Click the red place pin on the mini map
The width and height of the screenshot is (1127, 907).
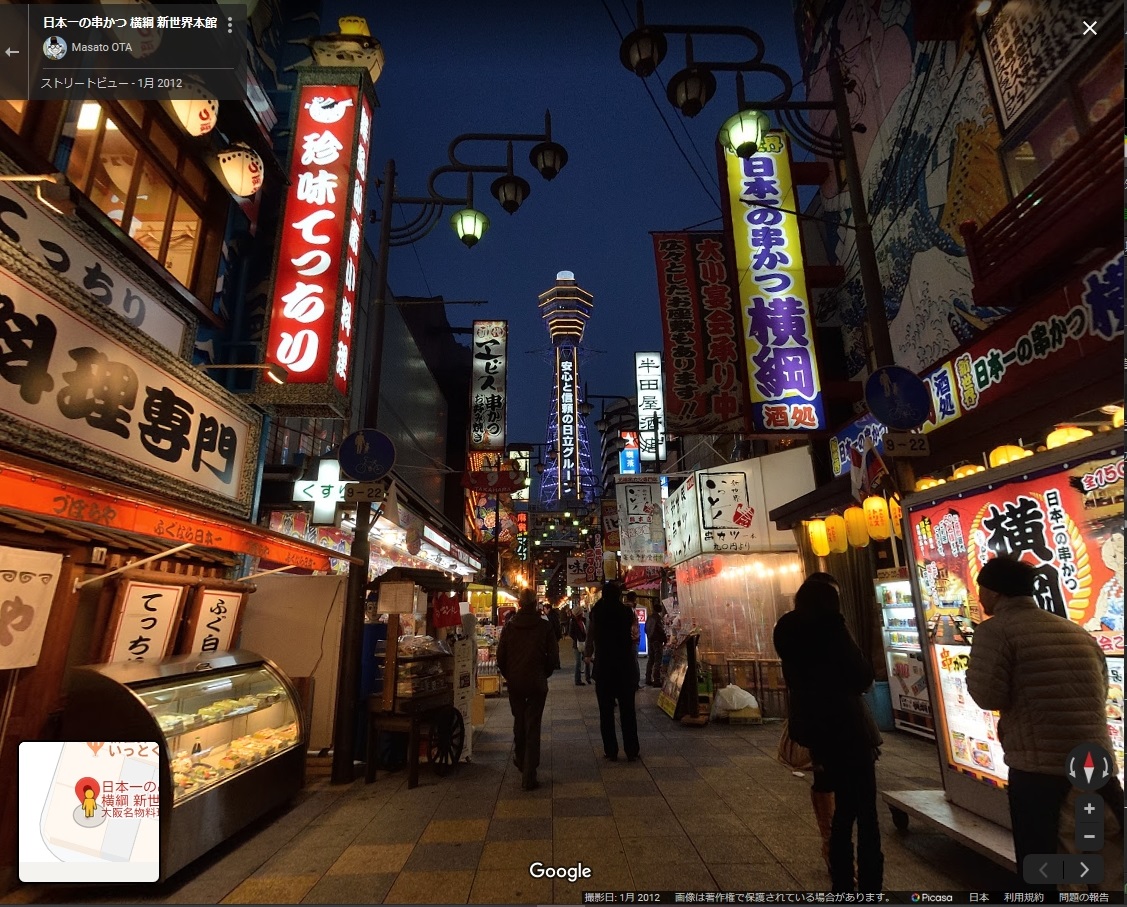(87, 788)
